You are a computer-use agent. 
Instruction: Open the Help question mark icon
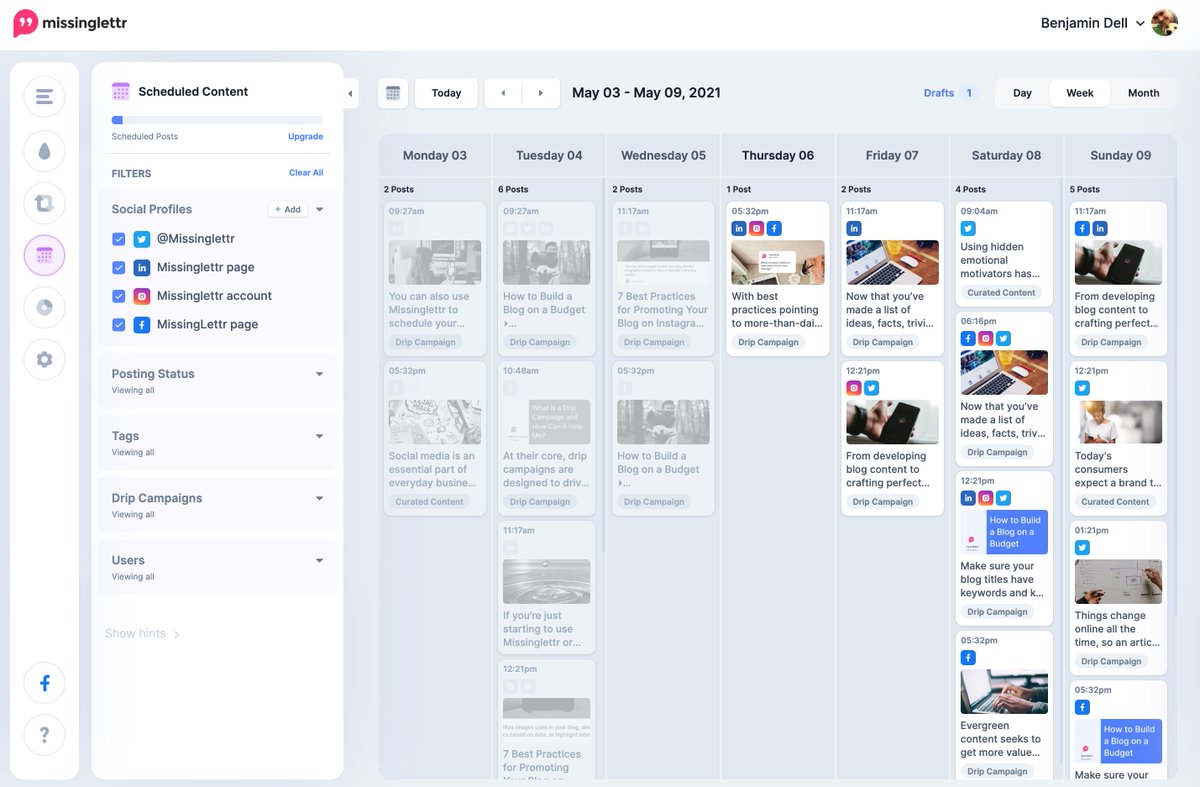44,735
